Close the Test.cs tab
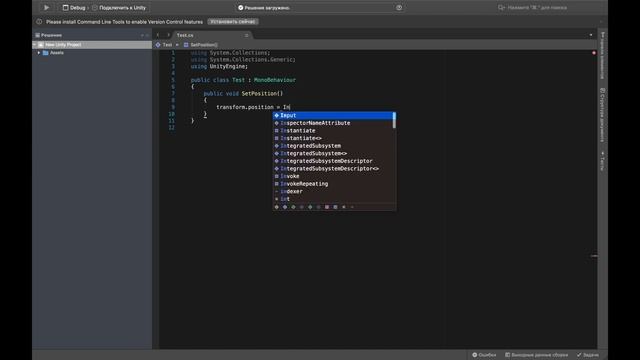The image size is (640, 360). pyautogui.click(x=247, y=35)
